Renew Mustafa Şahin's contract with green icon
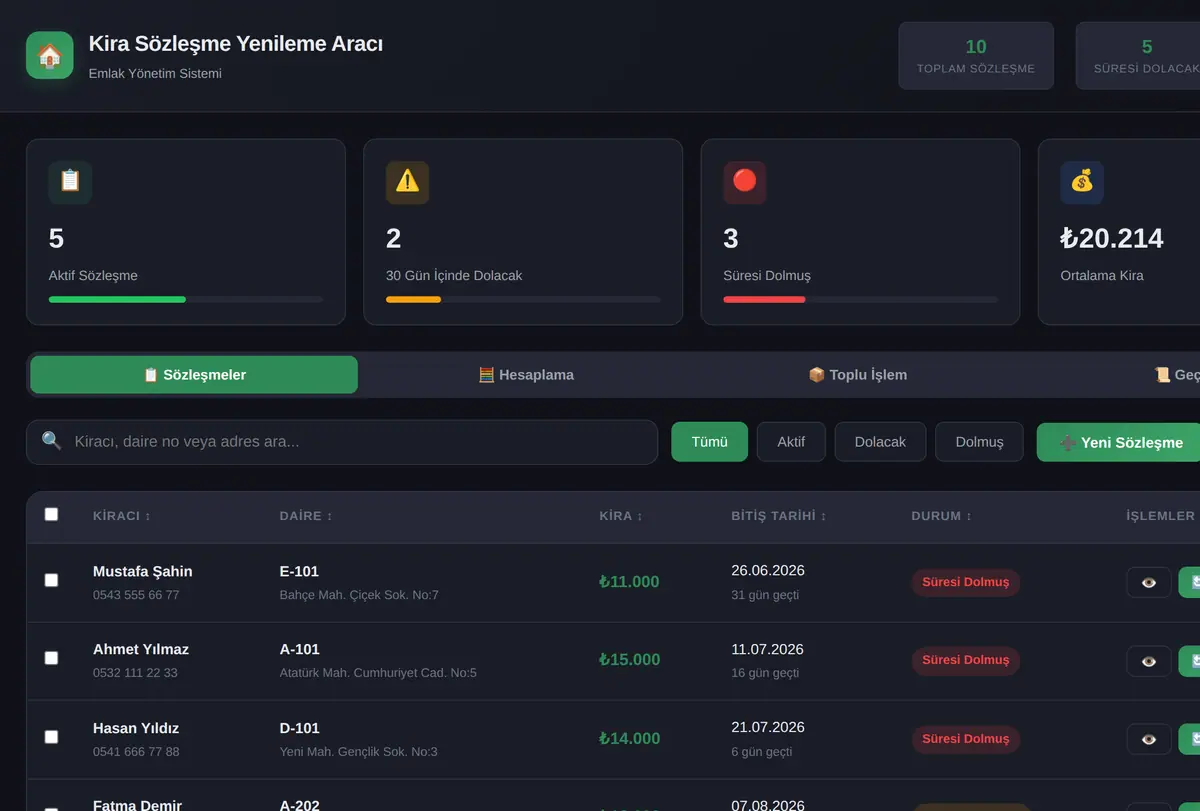 [x=1190, y=582]
